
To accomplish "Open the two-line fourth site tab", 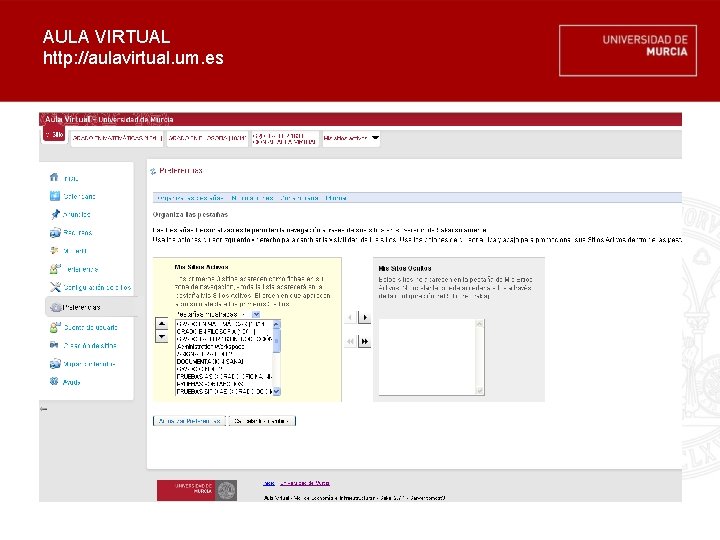I will pyautogui.click(x=285, y=139).
